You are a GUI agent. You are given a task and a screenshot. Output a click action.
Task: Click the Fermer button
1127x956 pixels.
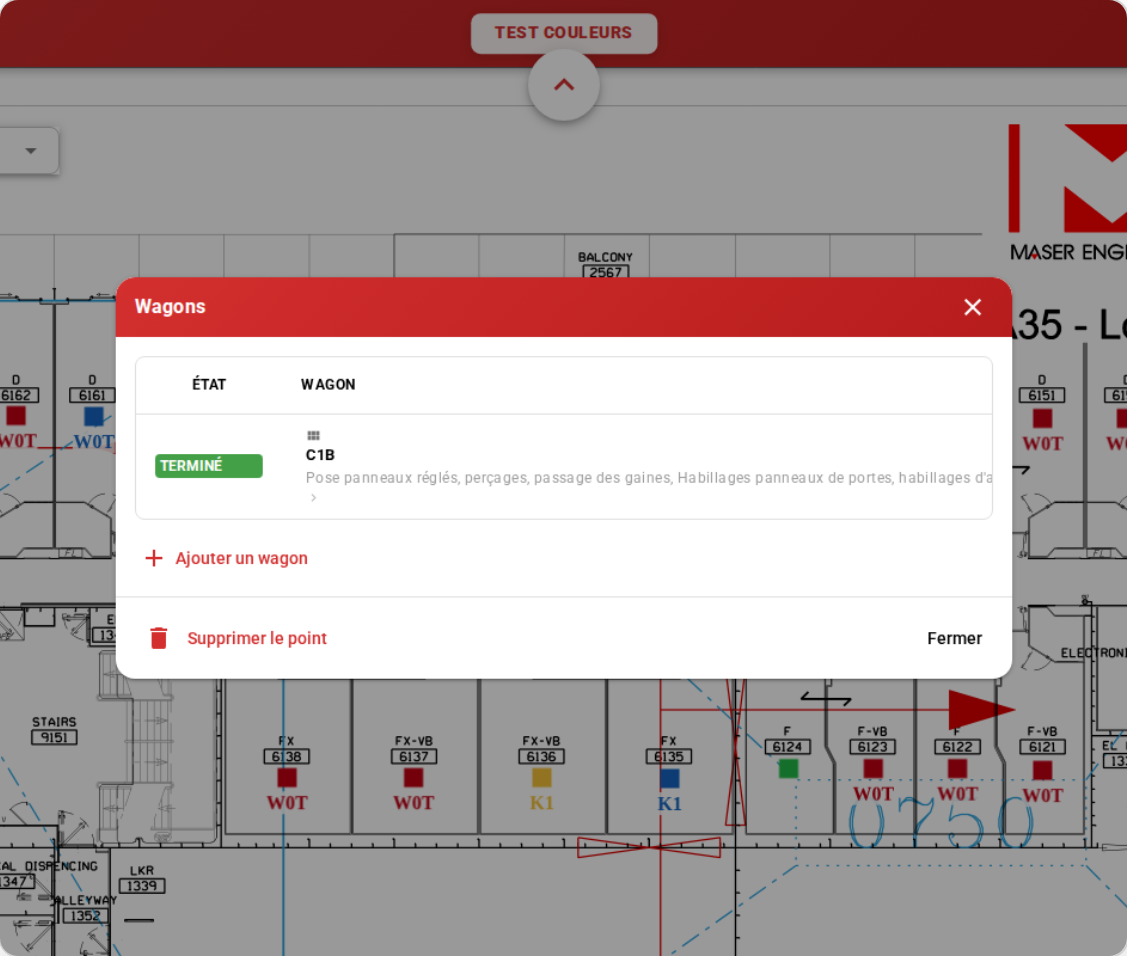click(x=954, y=638)
